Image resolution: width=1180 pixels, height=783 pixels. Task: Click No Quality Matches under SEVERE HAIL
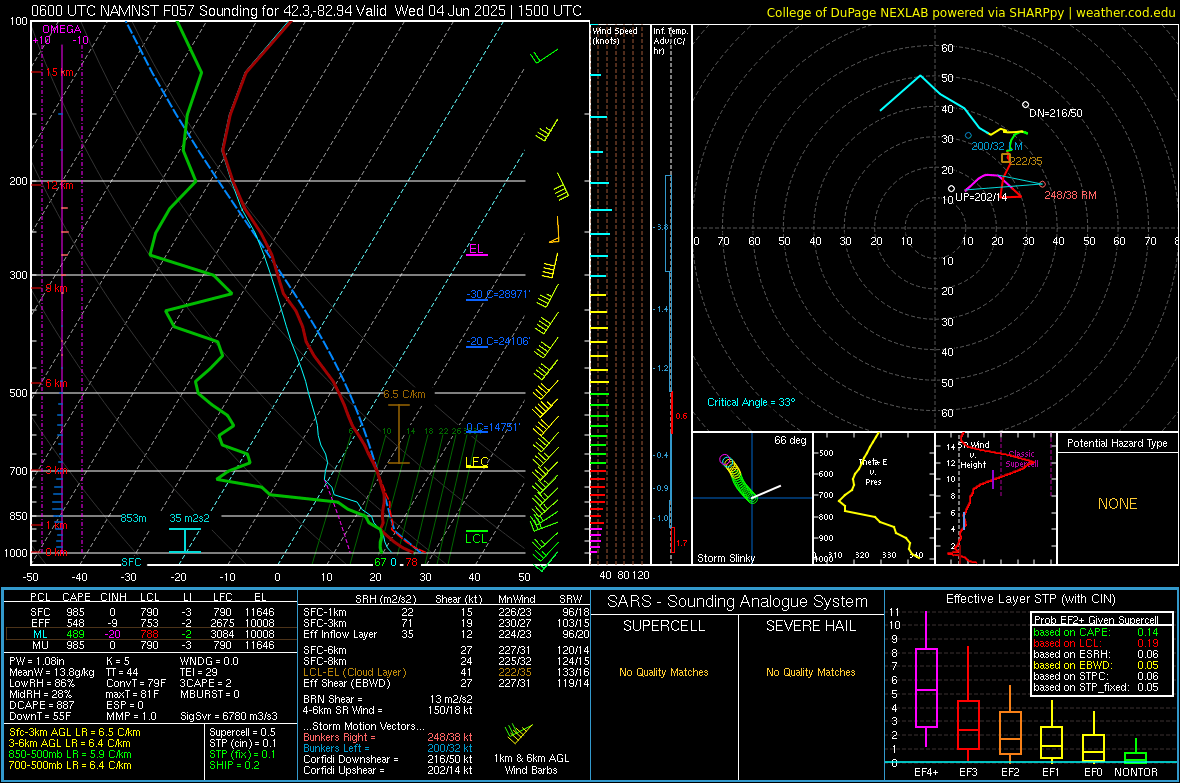[810, 672]
